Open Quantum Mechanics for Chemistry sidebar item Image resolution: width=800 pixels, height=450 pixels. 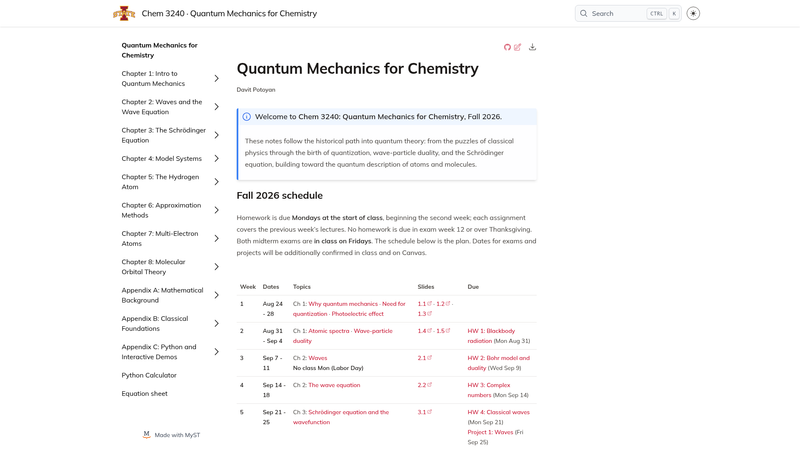pos(159,50)
